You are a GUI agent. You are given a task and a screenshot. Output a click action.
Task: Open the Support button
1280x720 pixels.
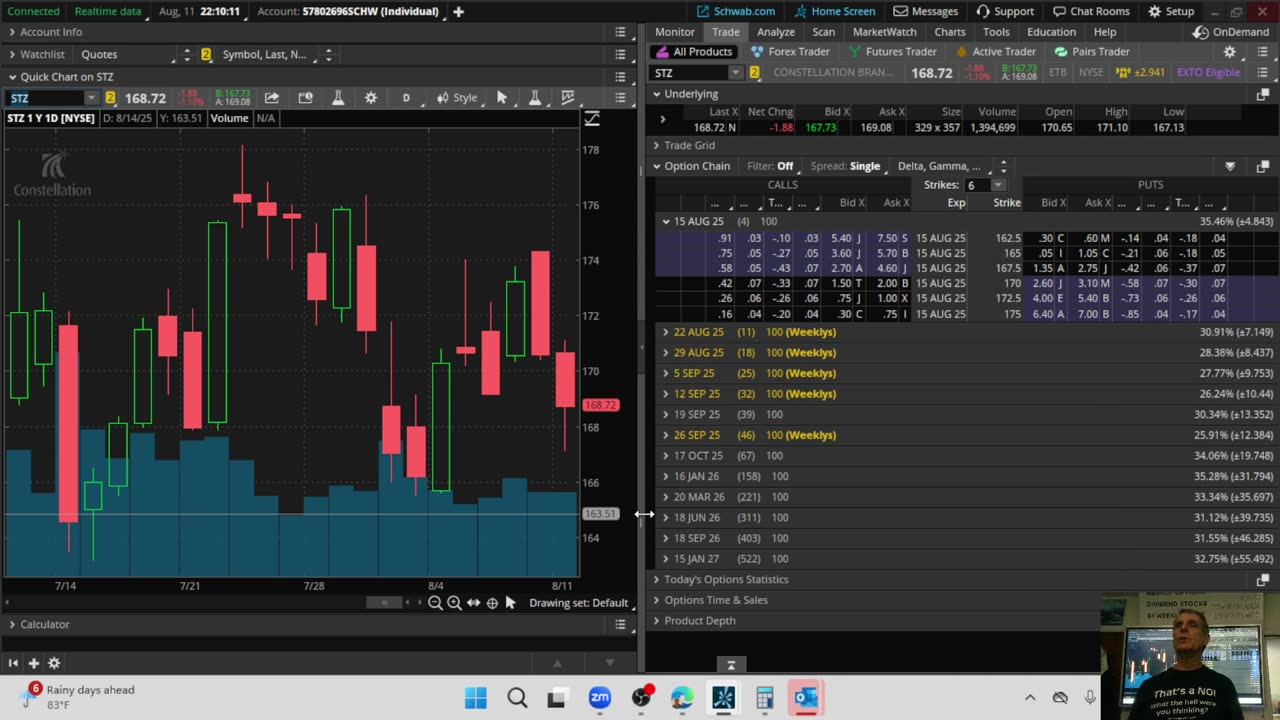click(x=1005, y=11)
